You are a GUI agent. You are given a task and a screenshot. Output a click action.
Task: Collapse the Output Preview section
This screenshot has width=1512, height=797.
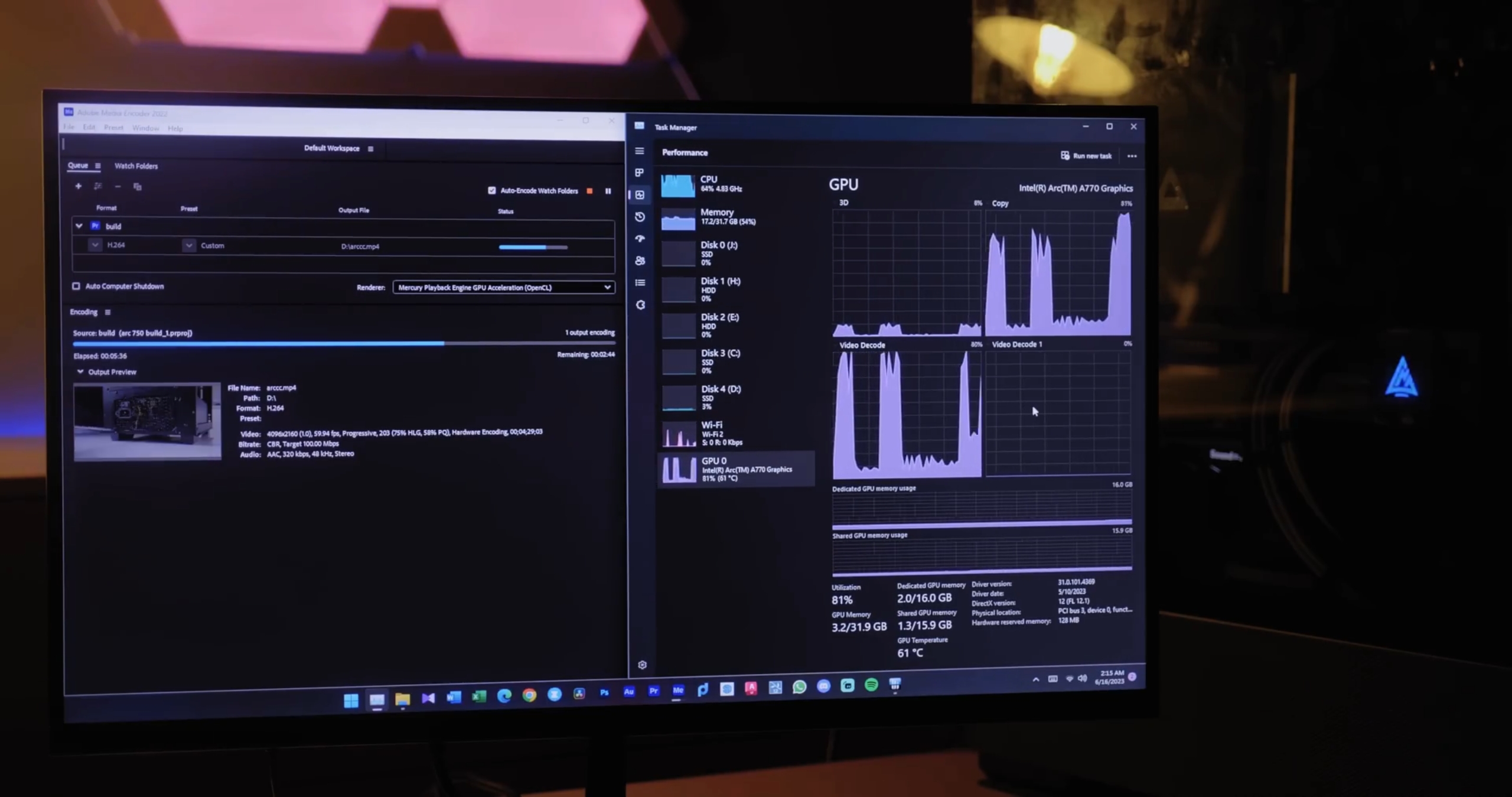[x=80, y=372]
